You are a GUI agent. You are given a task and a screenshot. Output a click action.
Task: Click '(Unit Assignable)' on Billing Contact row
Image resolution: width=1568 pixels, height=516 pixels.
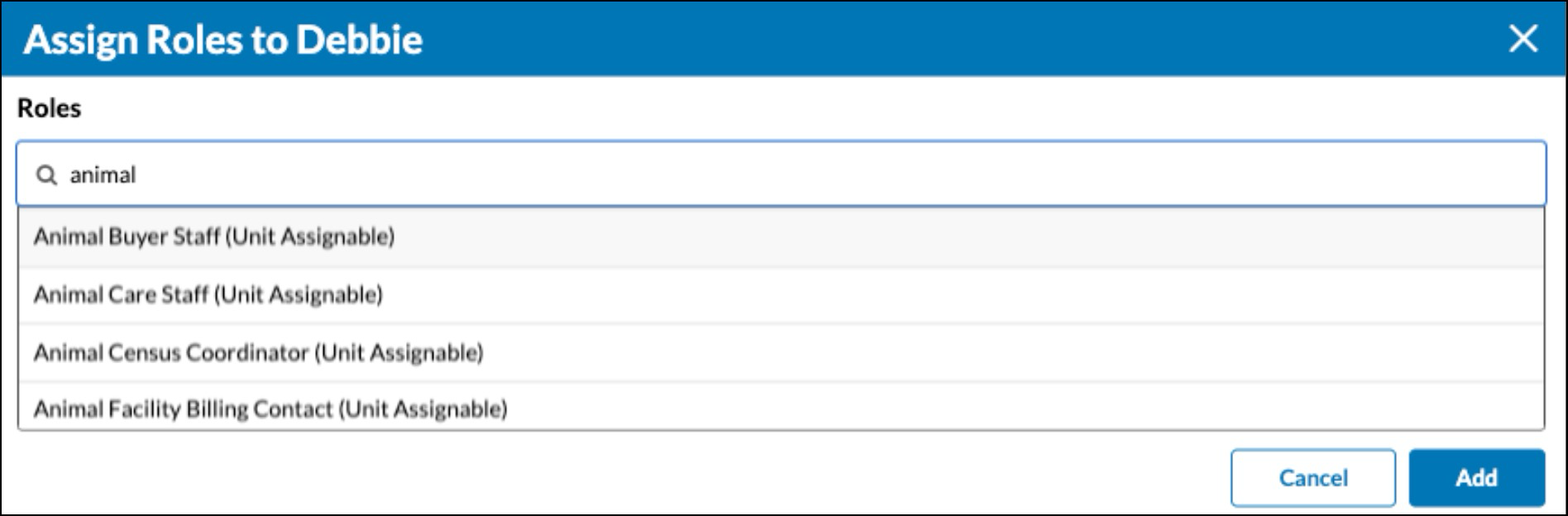tap(423, 409)
